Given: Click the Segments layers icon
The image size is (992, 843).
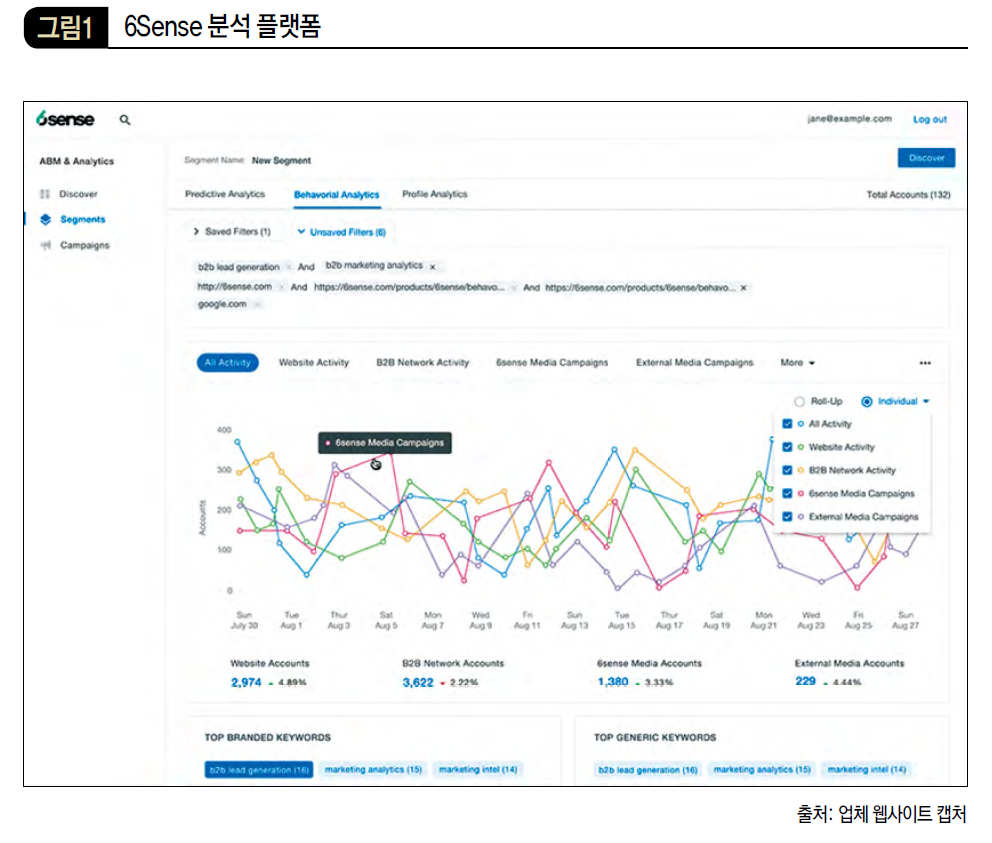Looking at the screenshot, I should coord(46,219).
